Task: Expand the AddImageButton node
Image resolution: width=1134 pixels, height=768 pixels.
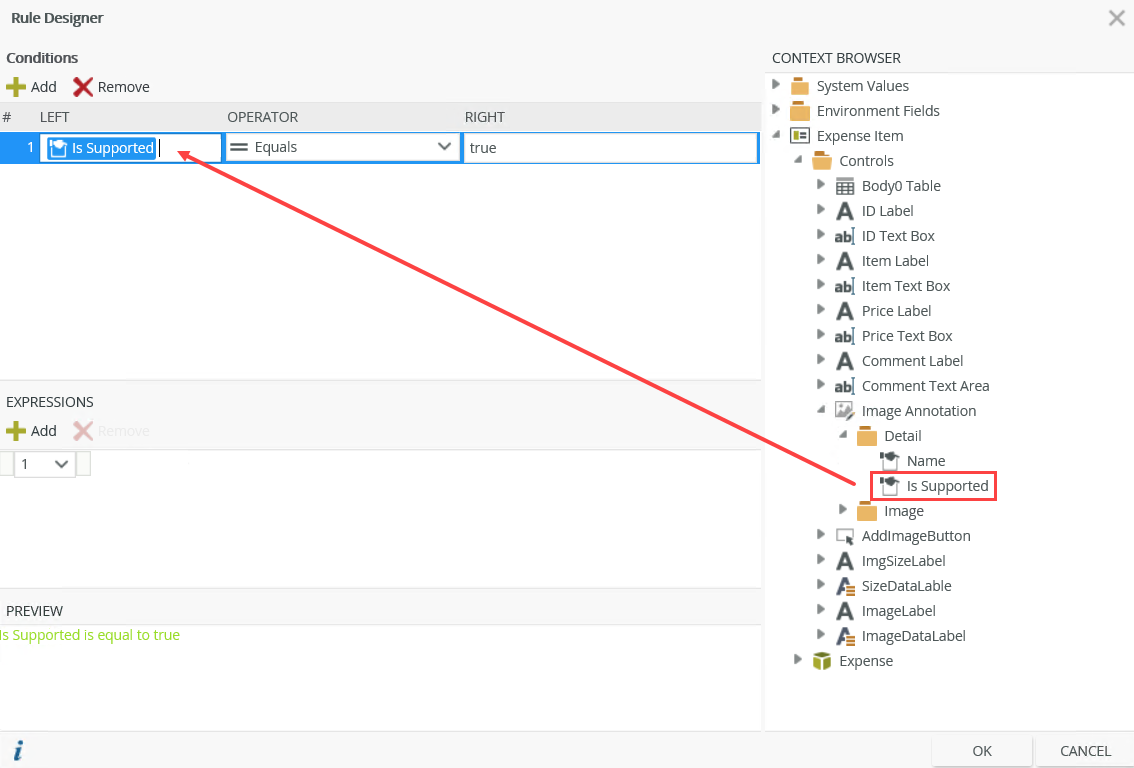Action: pyautogui.click(x=821, y=535)
